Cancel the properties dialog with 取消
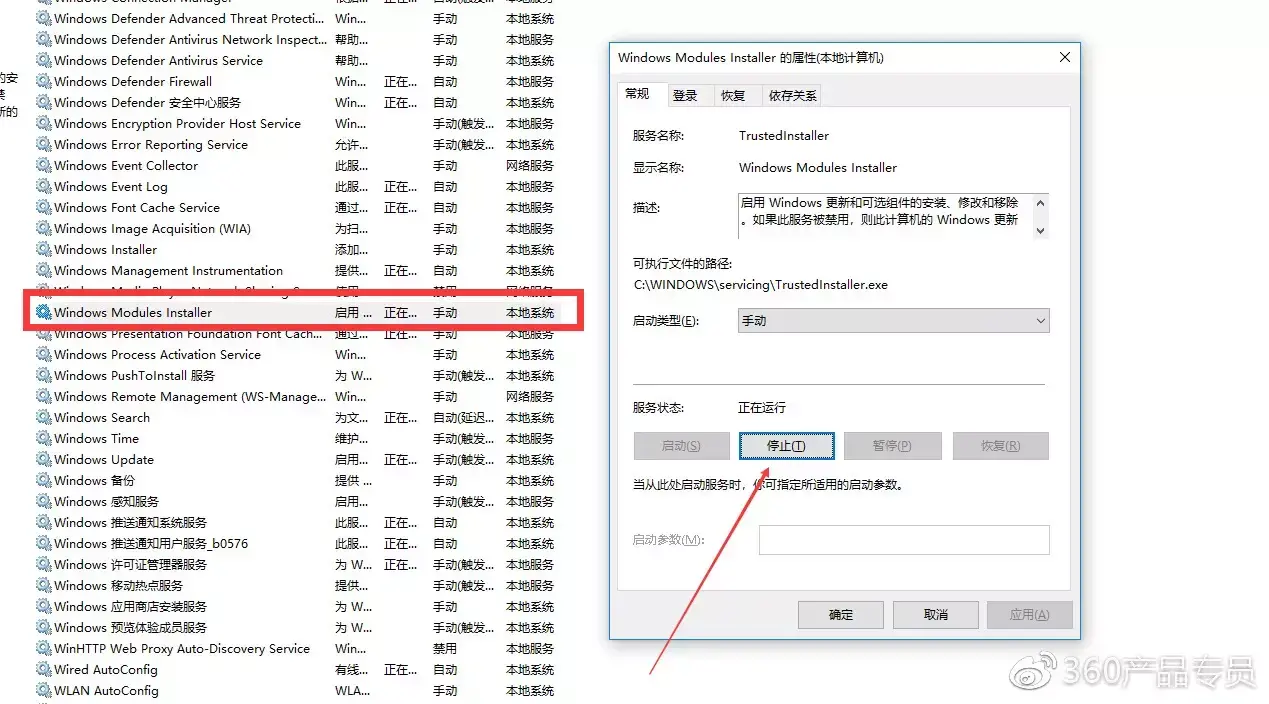 coord(936,615)
